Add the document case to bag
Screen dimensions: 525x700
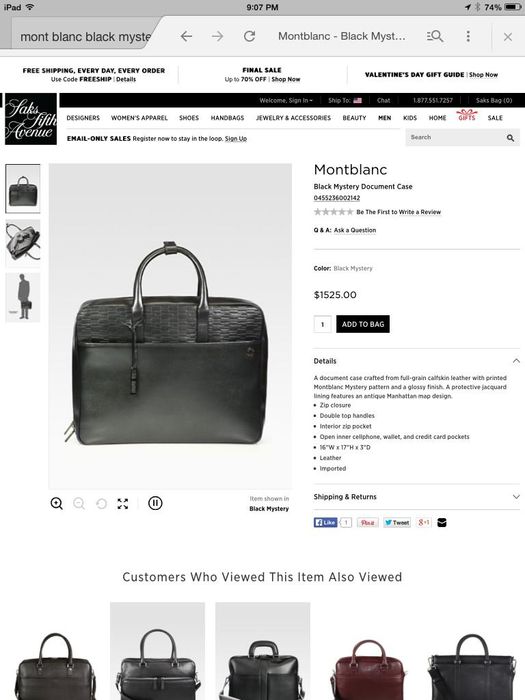363,324
